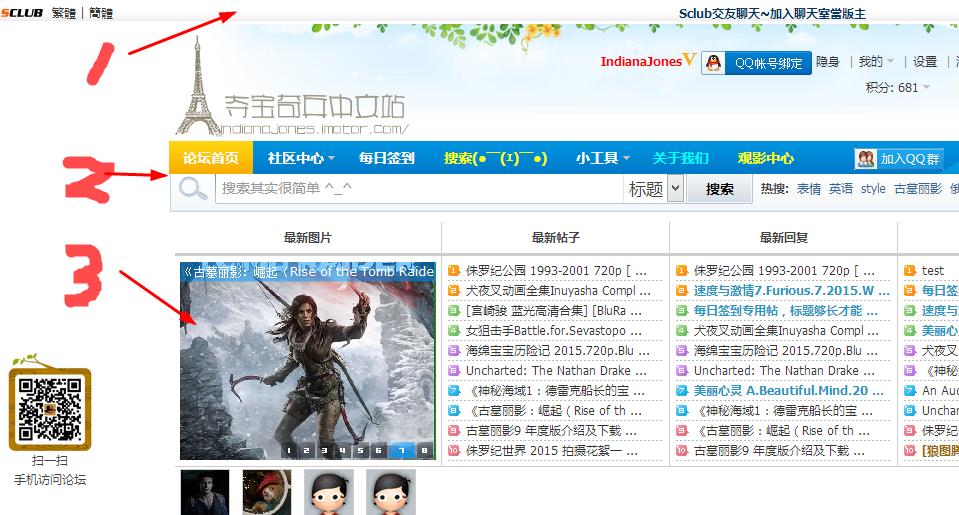Open 每日签到专用帖 reply in 最新回复
The image size is (959, 515).
coord(785,311)
